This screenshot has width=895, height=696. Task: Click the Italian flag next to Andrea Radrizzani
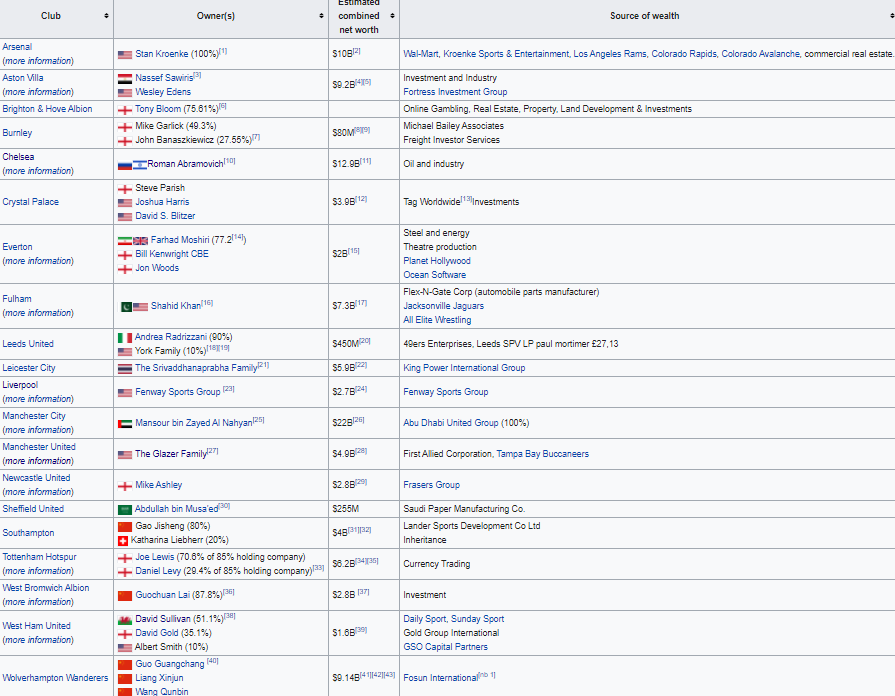pyautogui.click(x=125, y=338)
